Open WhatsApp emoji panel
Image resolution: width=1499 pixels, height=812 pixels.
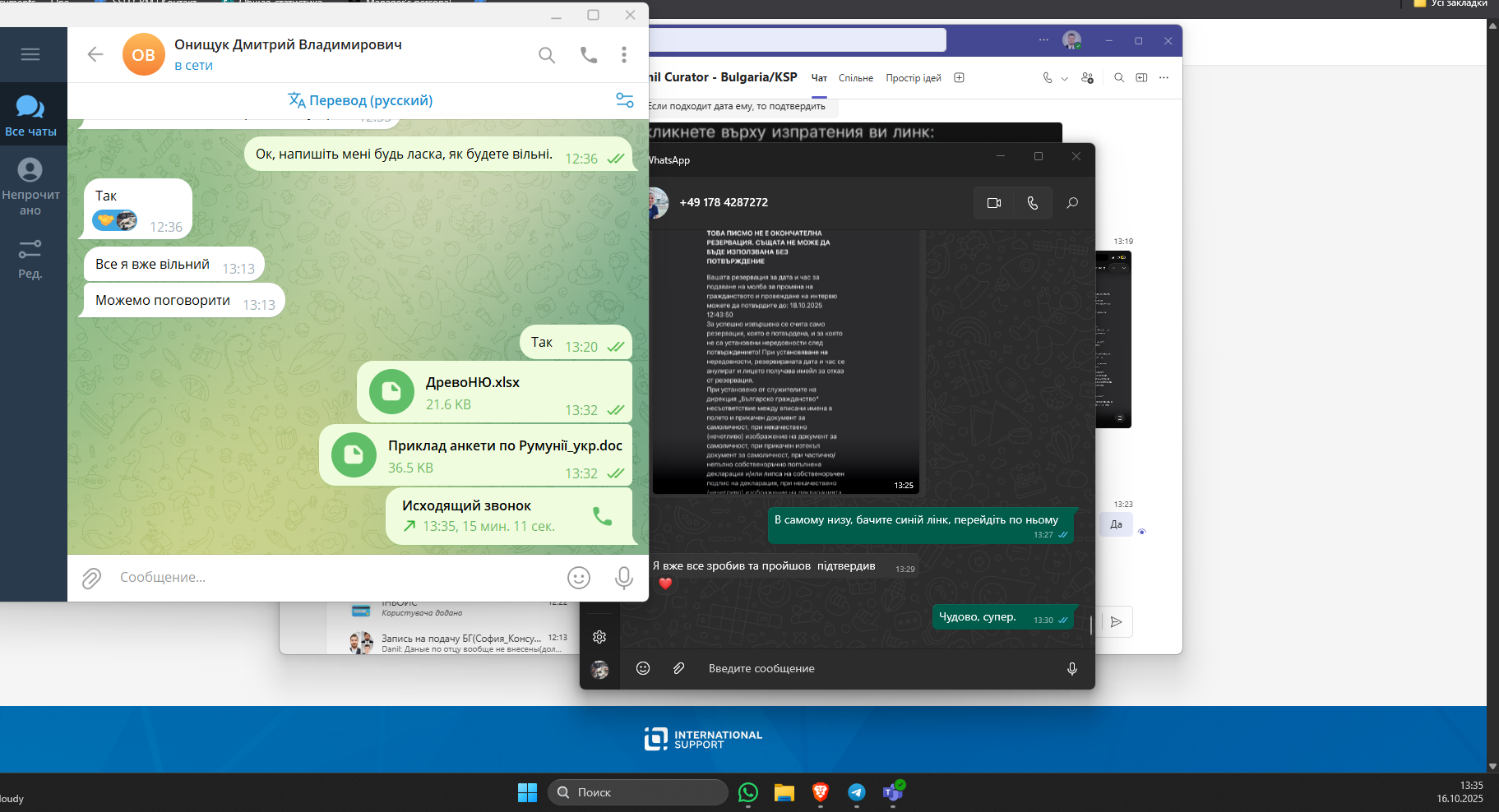click(643, 668)
